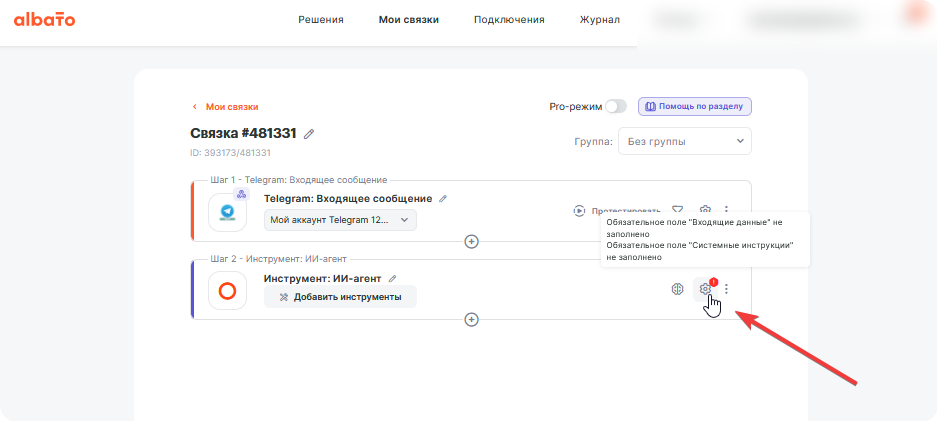Add a step with the plus after step 2
This screenshot has height=421, width=937.
pos(471,319)
